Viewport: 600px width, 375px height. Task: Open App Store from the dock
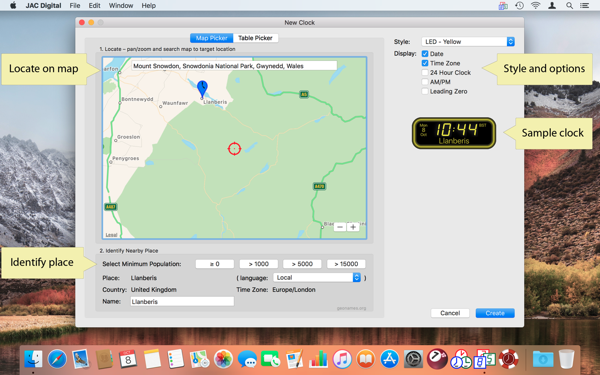(x=389, y=359)
